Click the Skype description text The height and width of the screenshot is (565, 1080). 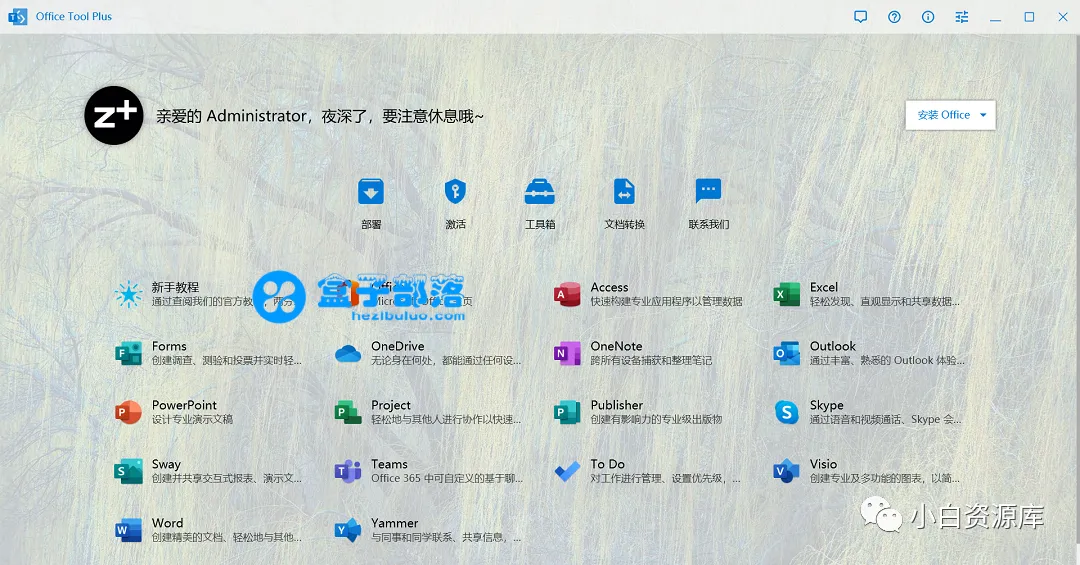pos(885,419)
